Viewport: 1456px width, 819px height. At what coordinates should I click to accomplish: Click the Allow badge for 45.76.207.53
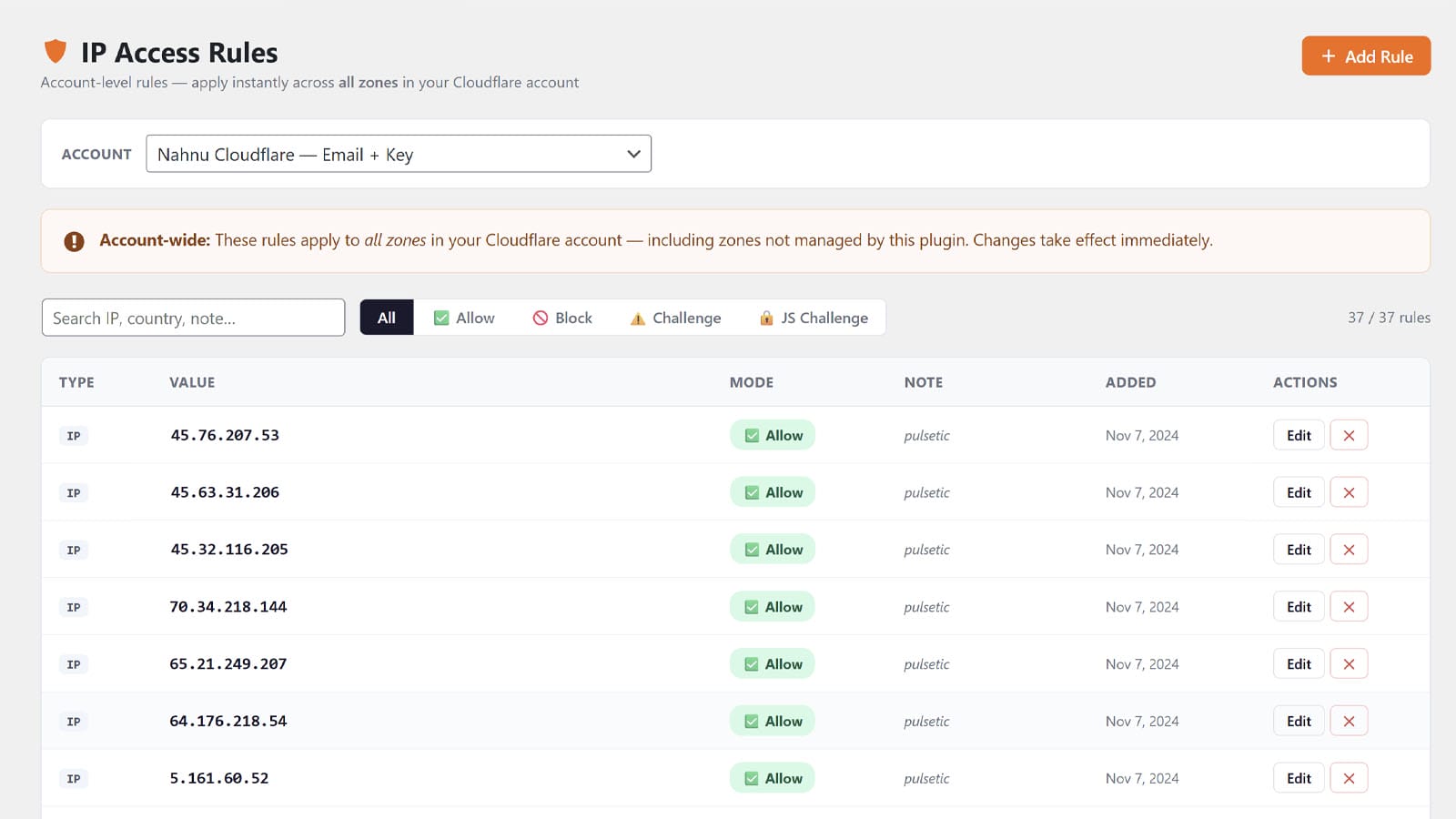(x=773, y=435)
